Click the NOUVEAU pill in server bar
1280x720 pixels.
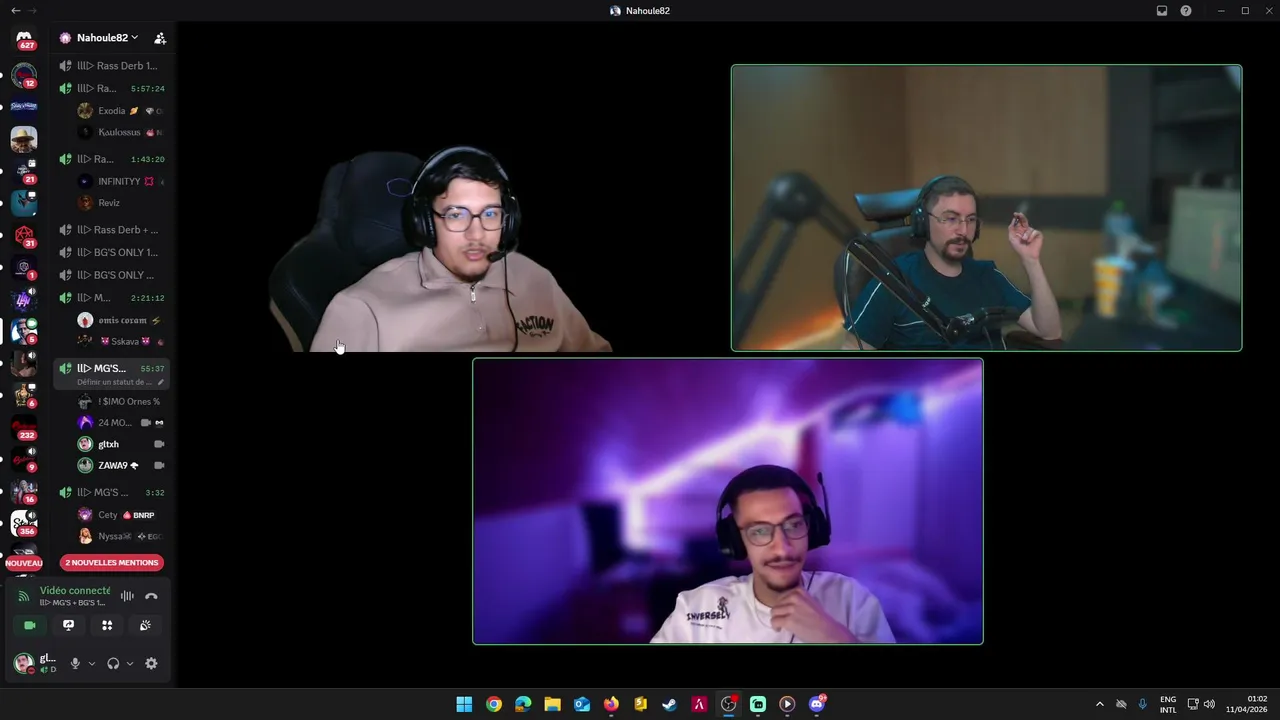(24, 563)
